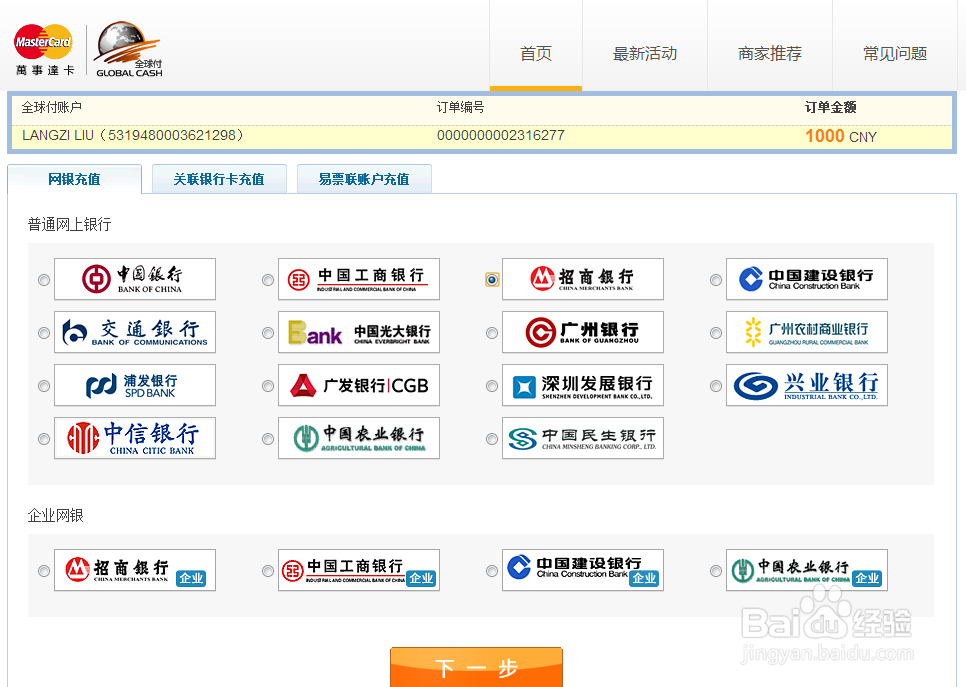This screenshot has width=966, height=687.
Task: Click the order amount 1000 CNY
Action: [840, 136]
